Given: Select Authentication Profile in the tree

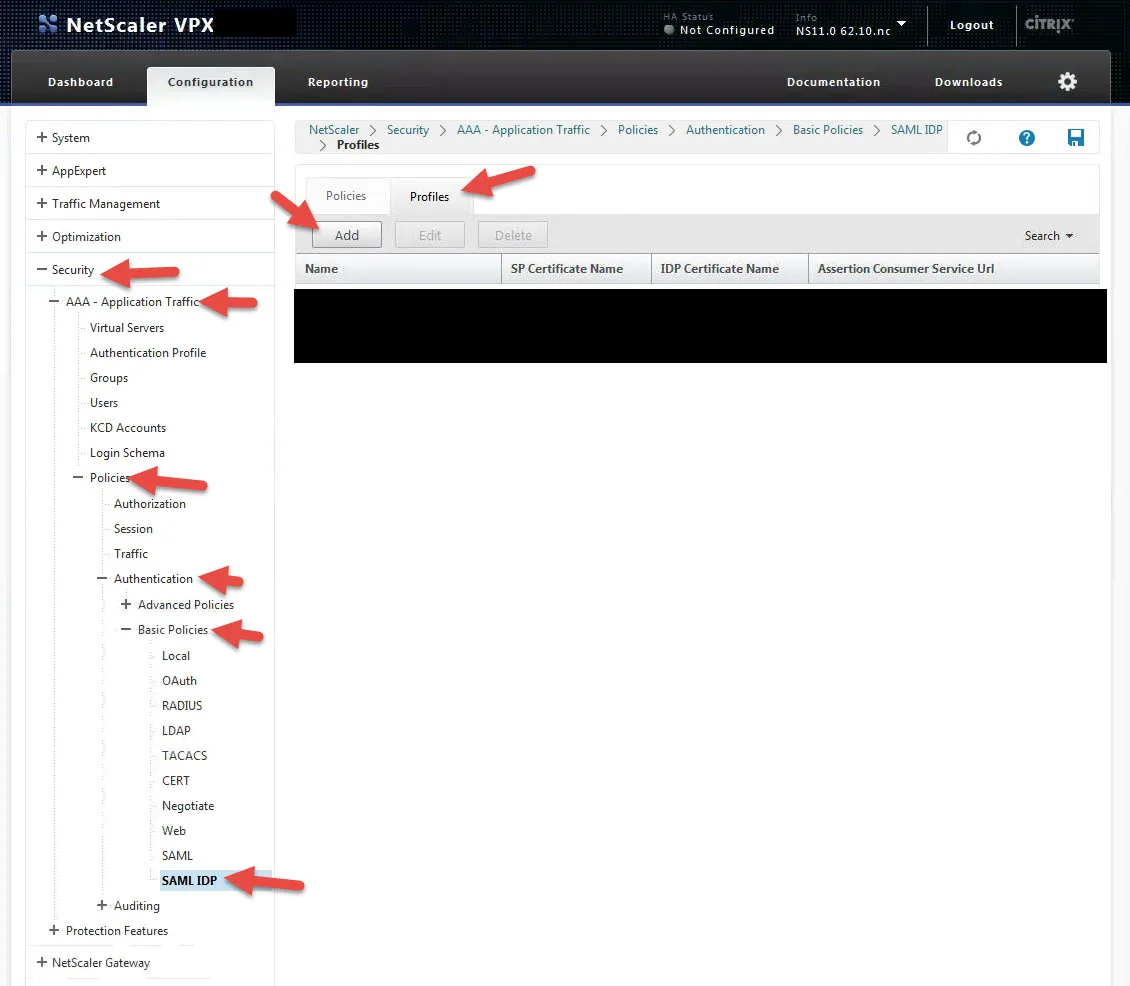Looking at the screenshot, I should coord(148,352).
